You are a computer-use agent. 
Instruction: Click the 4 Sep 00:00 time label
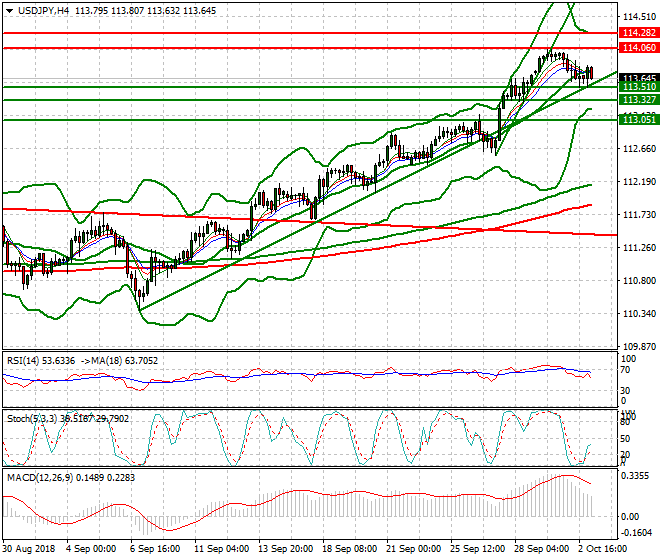click(91, 549)
